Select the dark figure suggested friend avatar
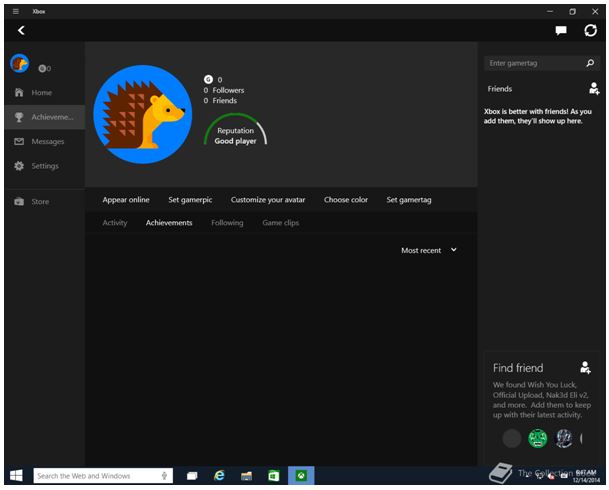Viewport: 609px width, 490px height. coord(564,439)
